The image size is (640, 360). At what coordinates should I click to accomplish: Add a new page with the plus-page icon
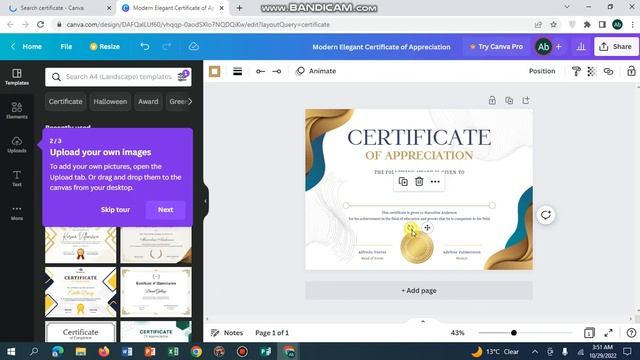point(526,100)
